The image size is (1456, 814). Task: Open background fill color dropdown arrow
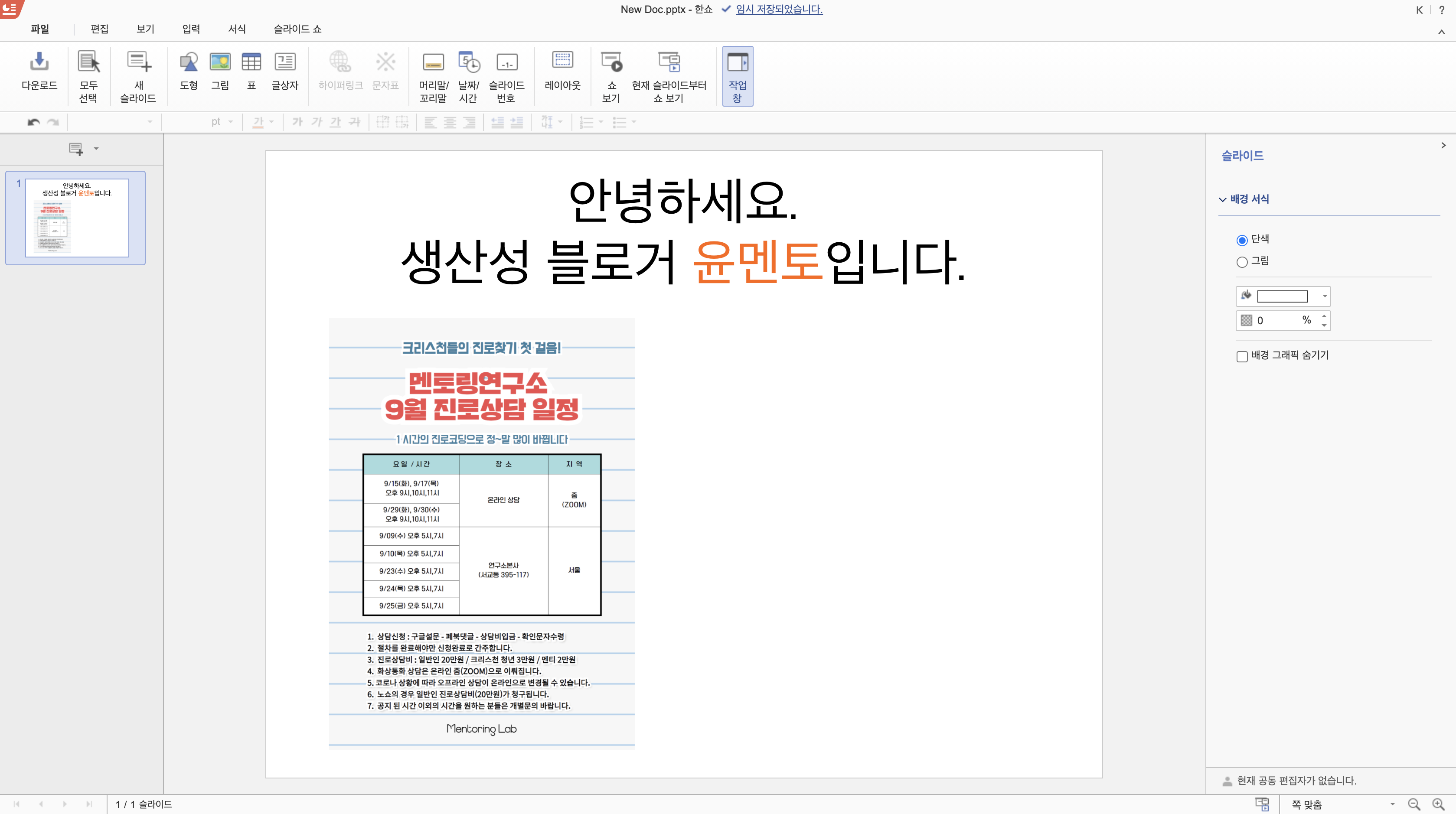click(x=1324, y=296)
